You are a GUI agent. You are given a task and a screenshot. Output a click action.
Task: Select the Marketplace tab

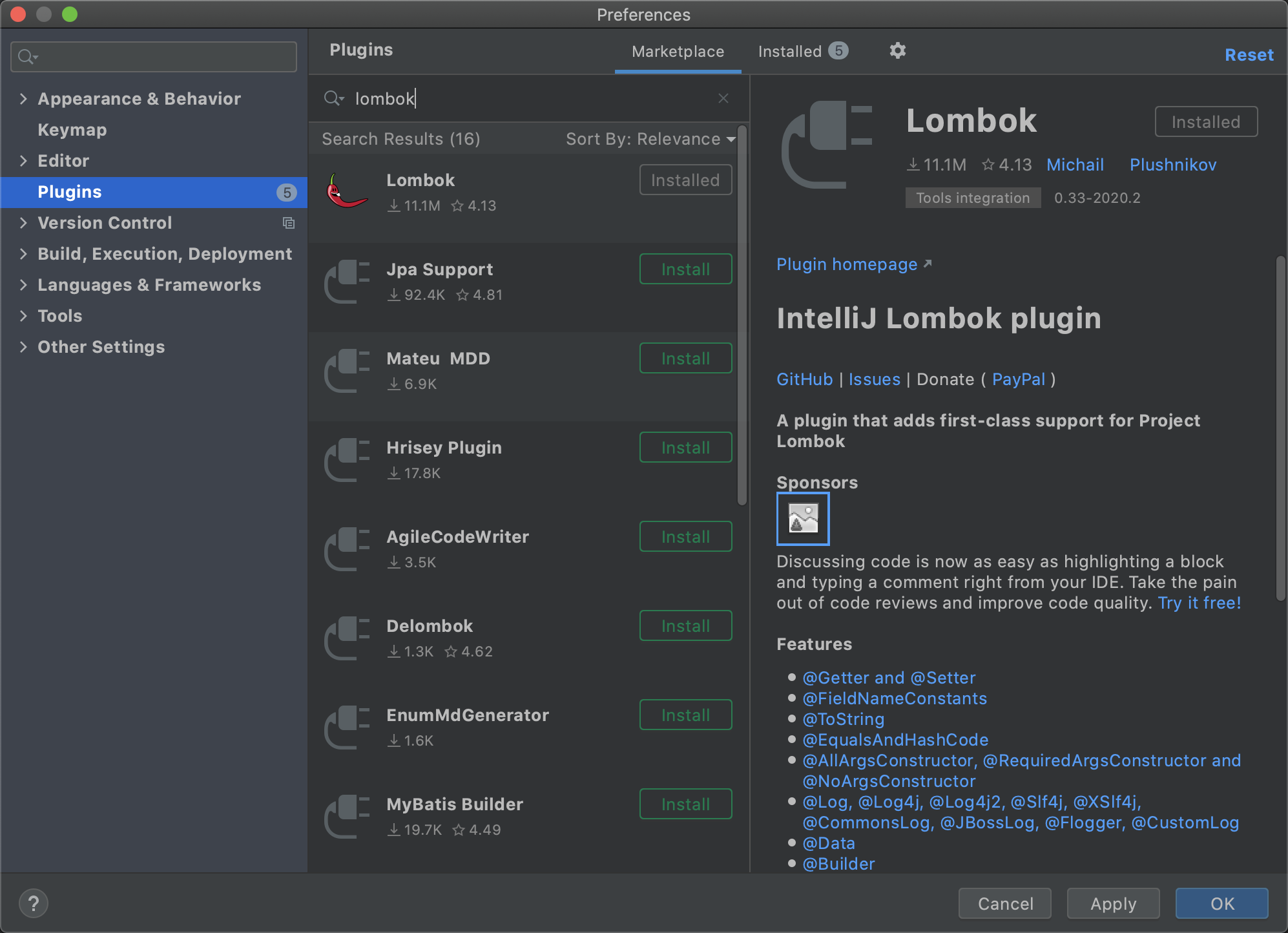(677, 50)
